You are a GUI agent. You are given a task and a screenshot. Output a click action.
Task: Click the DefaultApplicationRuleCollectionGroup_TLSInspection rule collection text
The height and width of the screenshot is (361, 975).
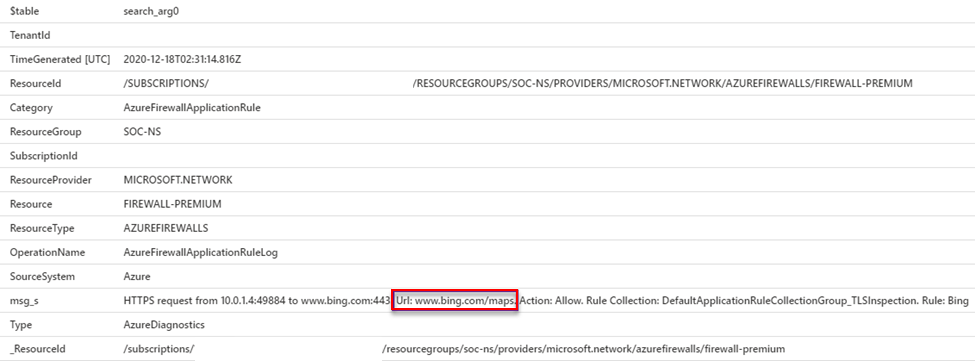pos(790,301)
